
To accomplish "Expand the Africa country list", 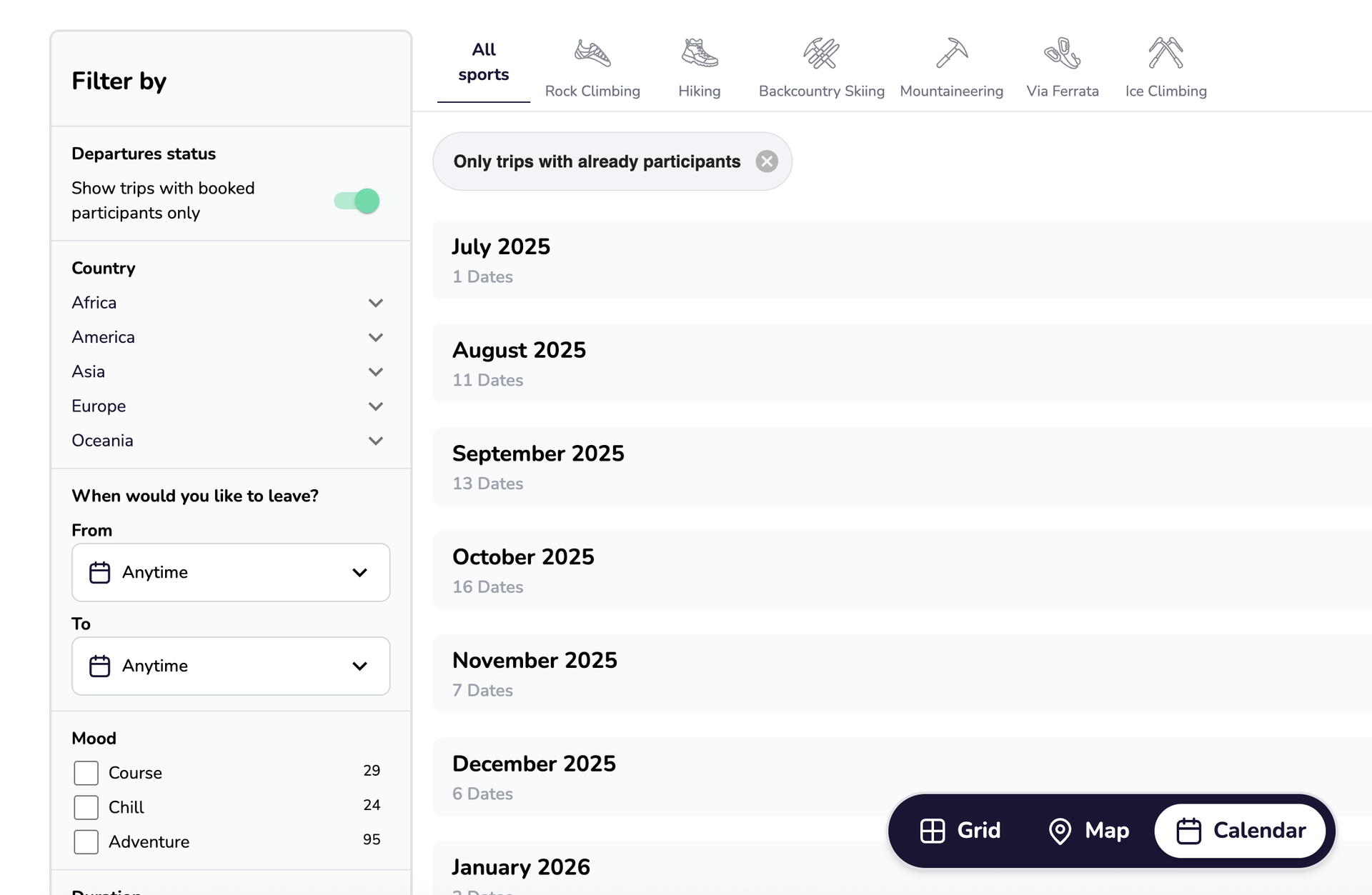I will 375,303.
